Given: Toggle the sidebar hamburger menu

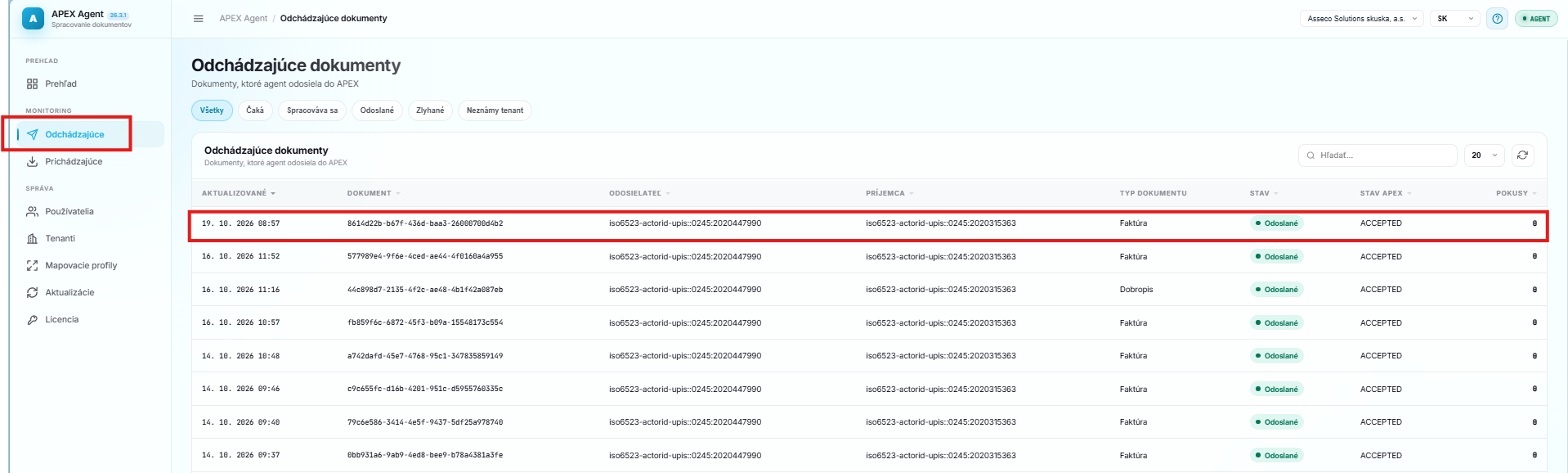Looking at the screenshot, I should pyautogui.click(x=198, y=19).
